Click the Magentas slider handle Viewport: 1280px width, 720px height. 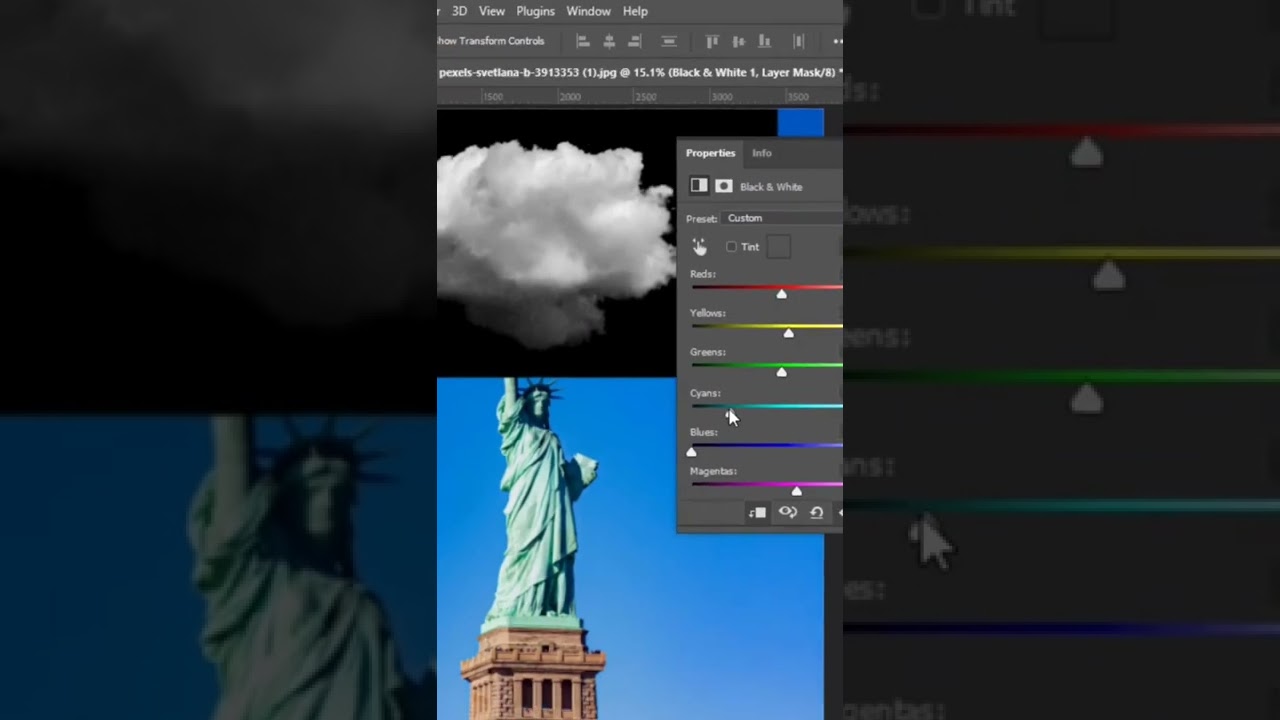coord(797,491)
